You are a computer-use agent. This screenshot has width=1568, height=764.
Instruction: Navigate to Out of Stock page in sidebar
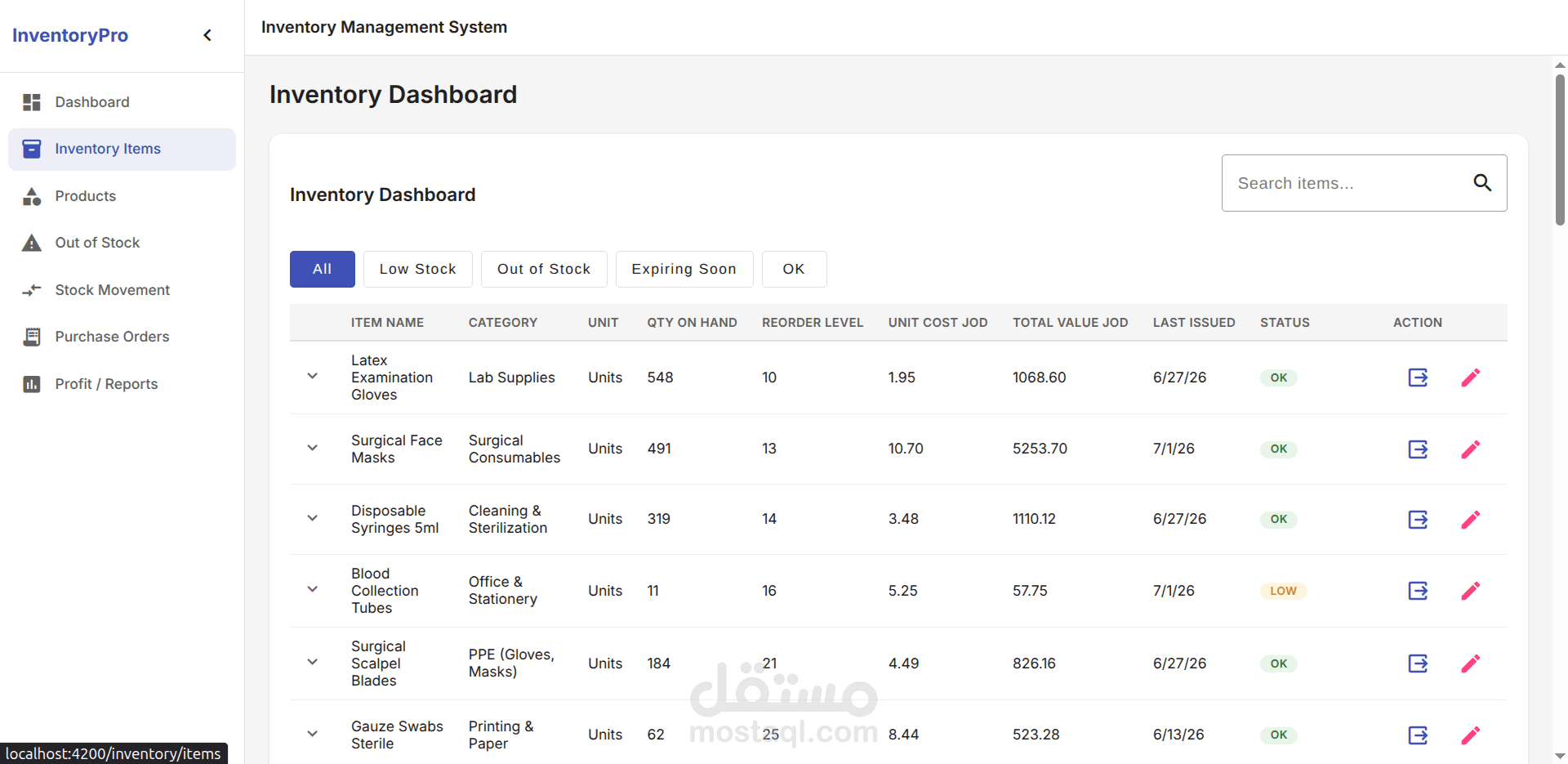coord(122,243)
